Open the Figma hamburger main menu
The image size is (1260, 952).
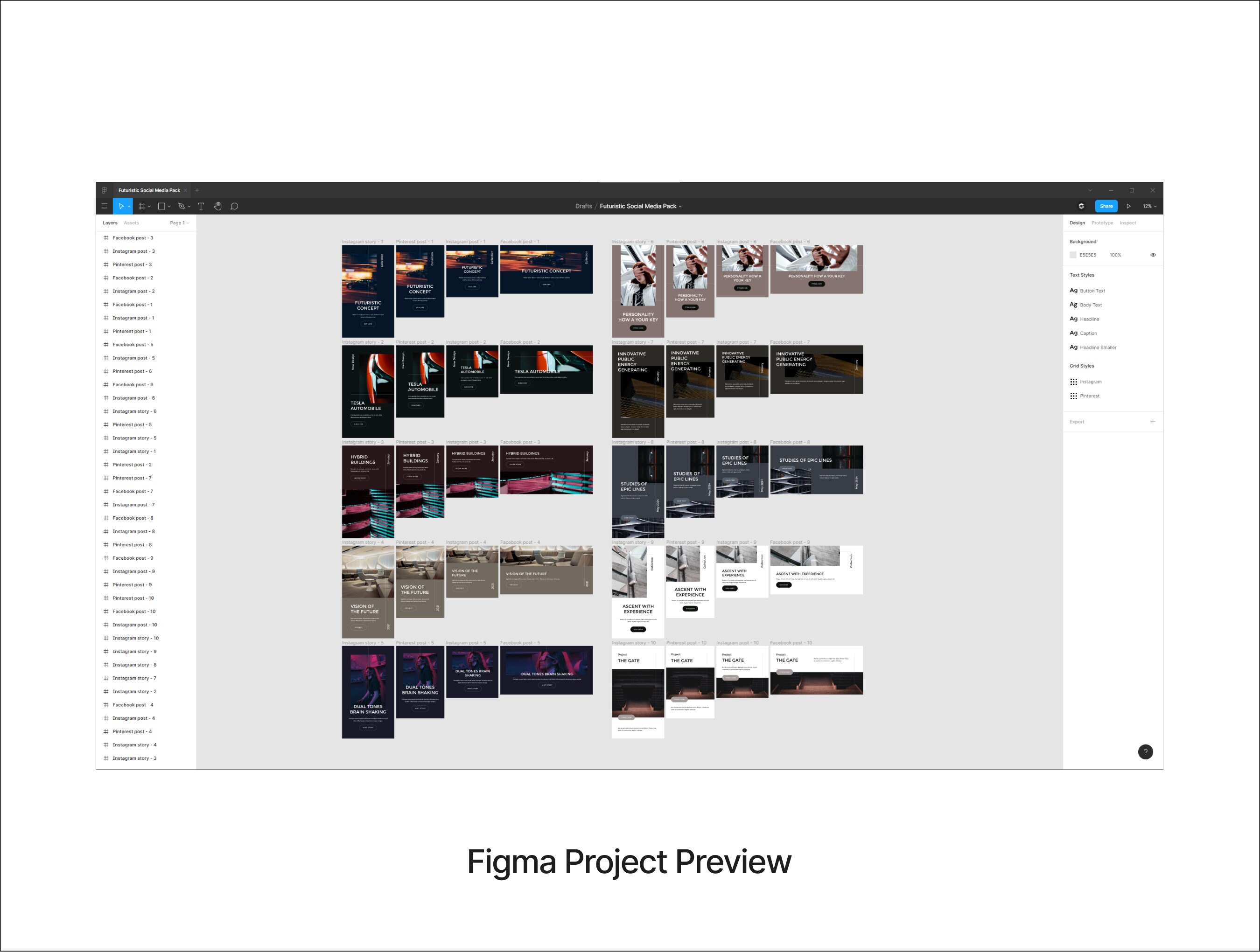[104, 206]
